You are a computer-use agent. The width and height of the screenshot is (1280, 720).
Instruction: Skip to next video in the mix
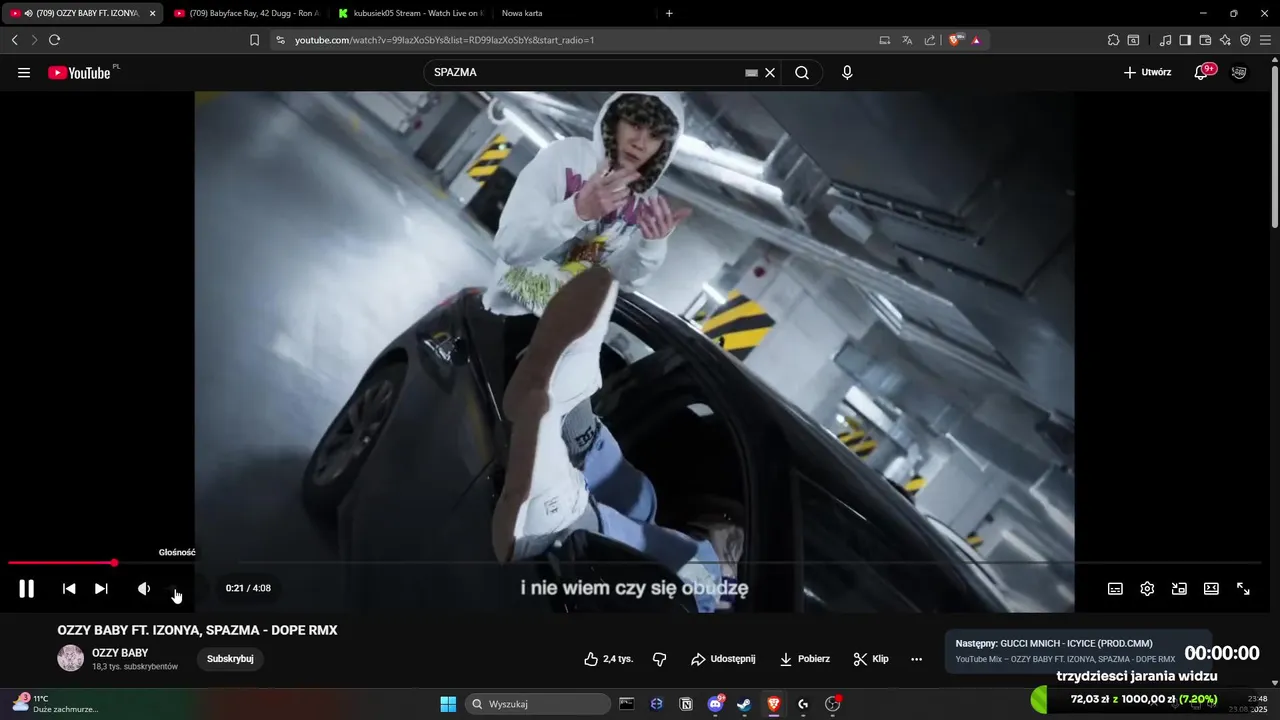click(x=101, y=589)
